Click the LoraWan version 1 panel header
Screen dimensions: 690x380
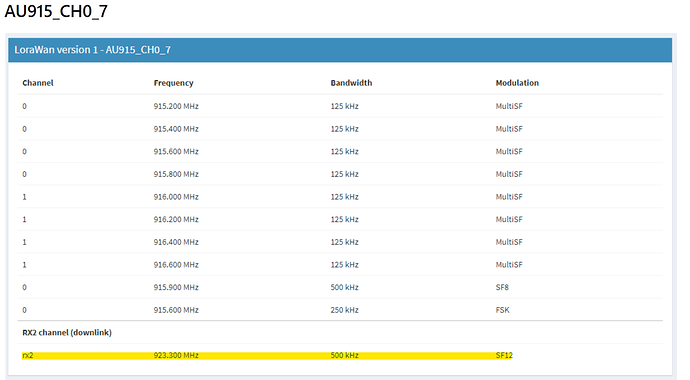tap(340, 50)
